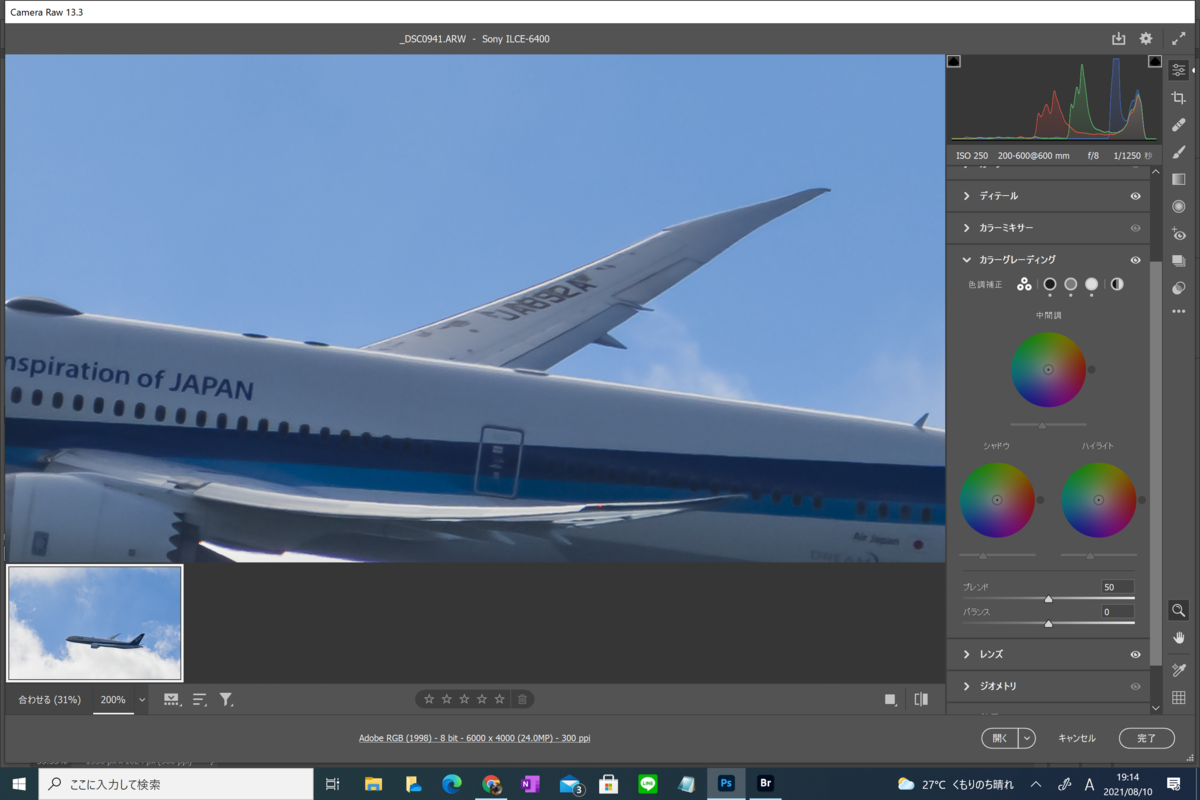The width and height of the screenshot is (1200, 800).
Task: Click the 200% zoom level field
Action: tap(113, 700)
